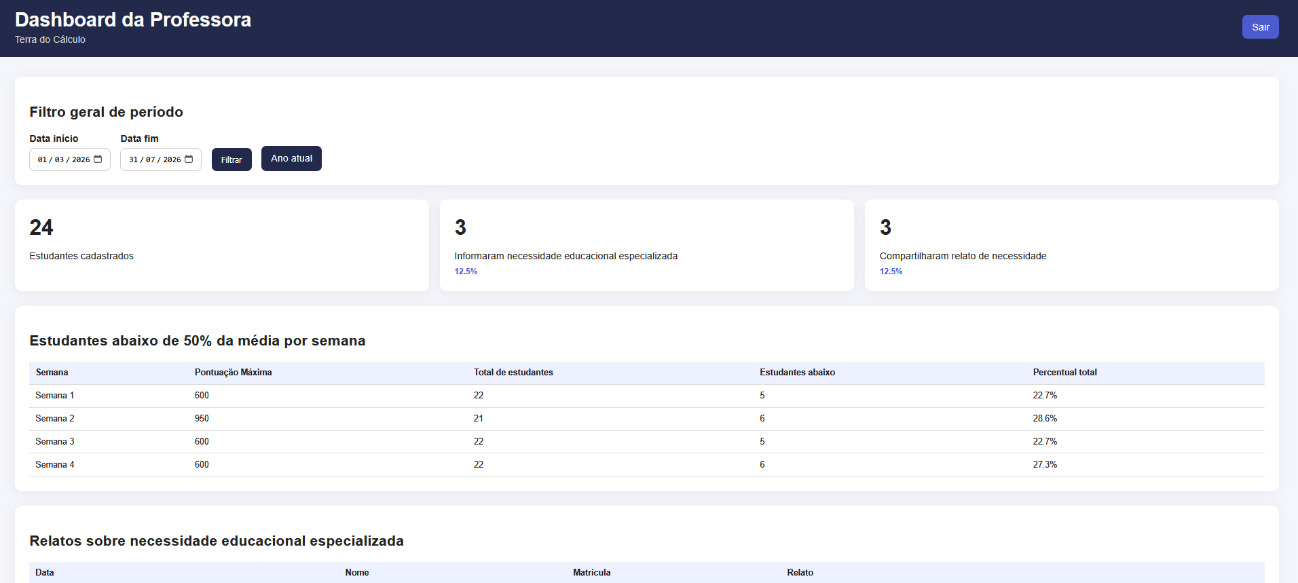Click the 28.6% percentage in Semana 2 row
1298x583 pixels.
click(1045, 418)
